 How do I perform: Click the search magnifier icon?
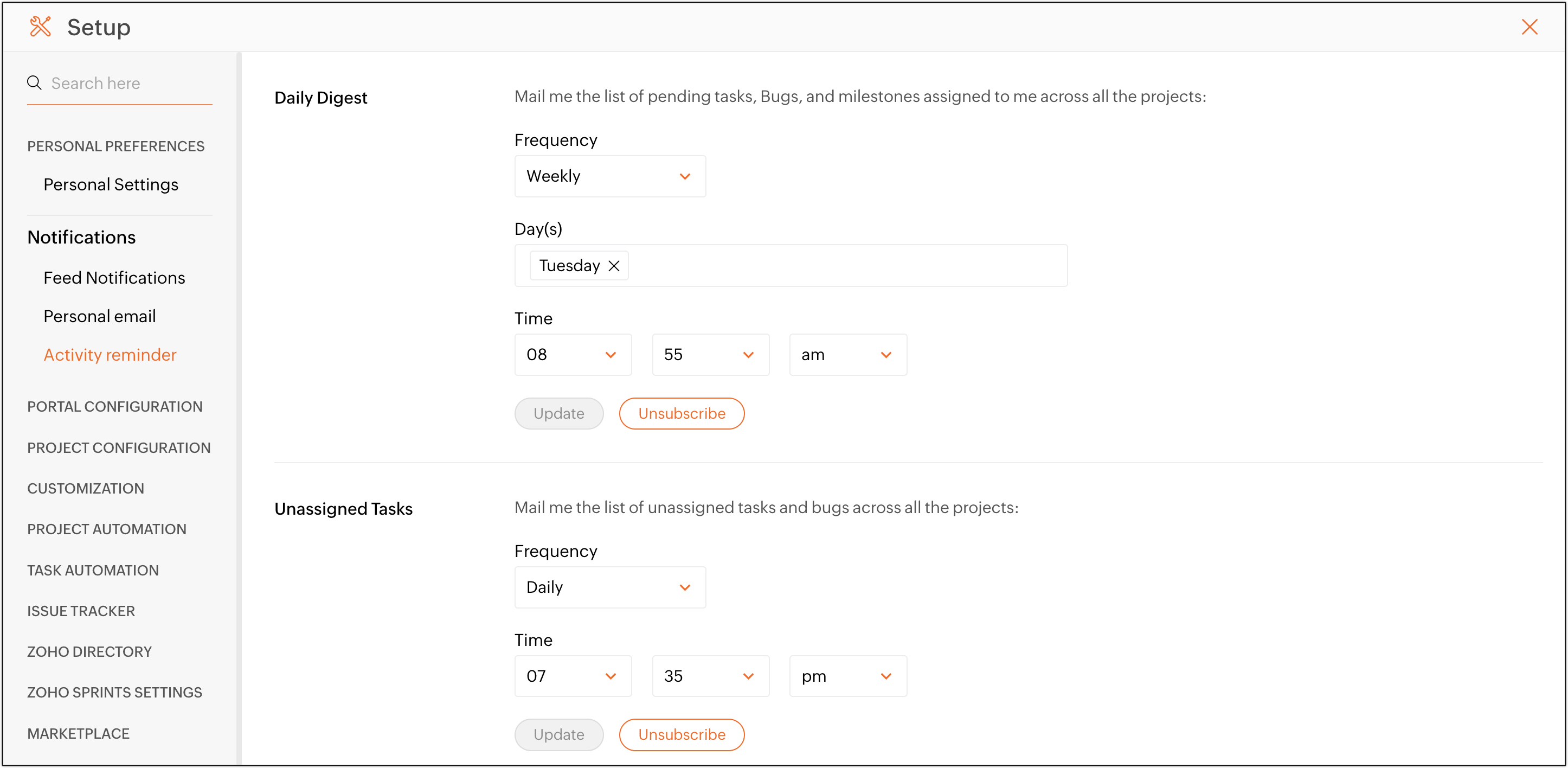tap(35, 83)
